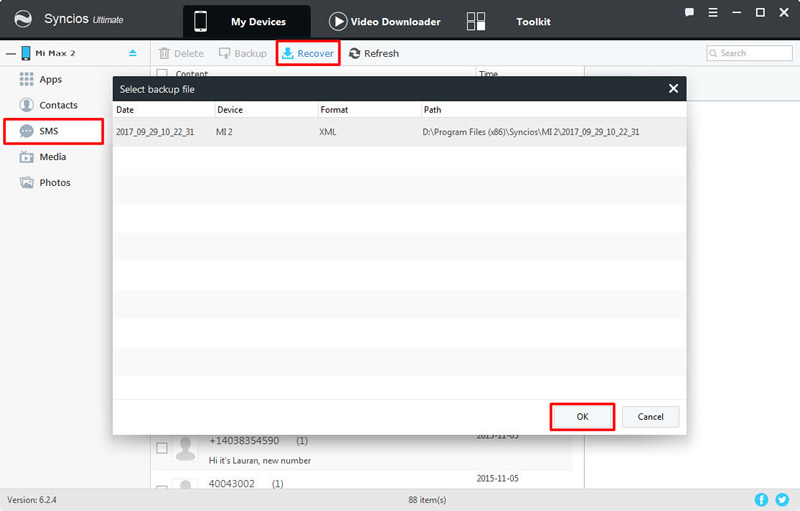This screenshot has height=511, width=800.
Task: Click the MI 2 device cell
Action: pos(224,132)
